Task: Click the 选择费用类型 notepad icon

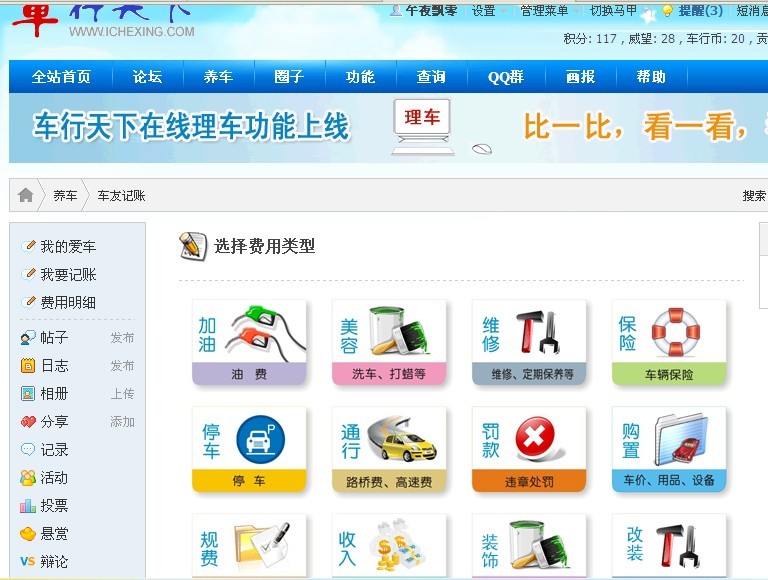Action: pyautogui.click(x=192, y=246)
